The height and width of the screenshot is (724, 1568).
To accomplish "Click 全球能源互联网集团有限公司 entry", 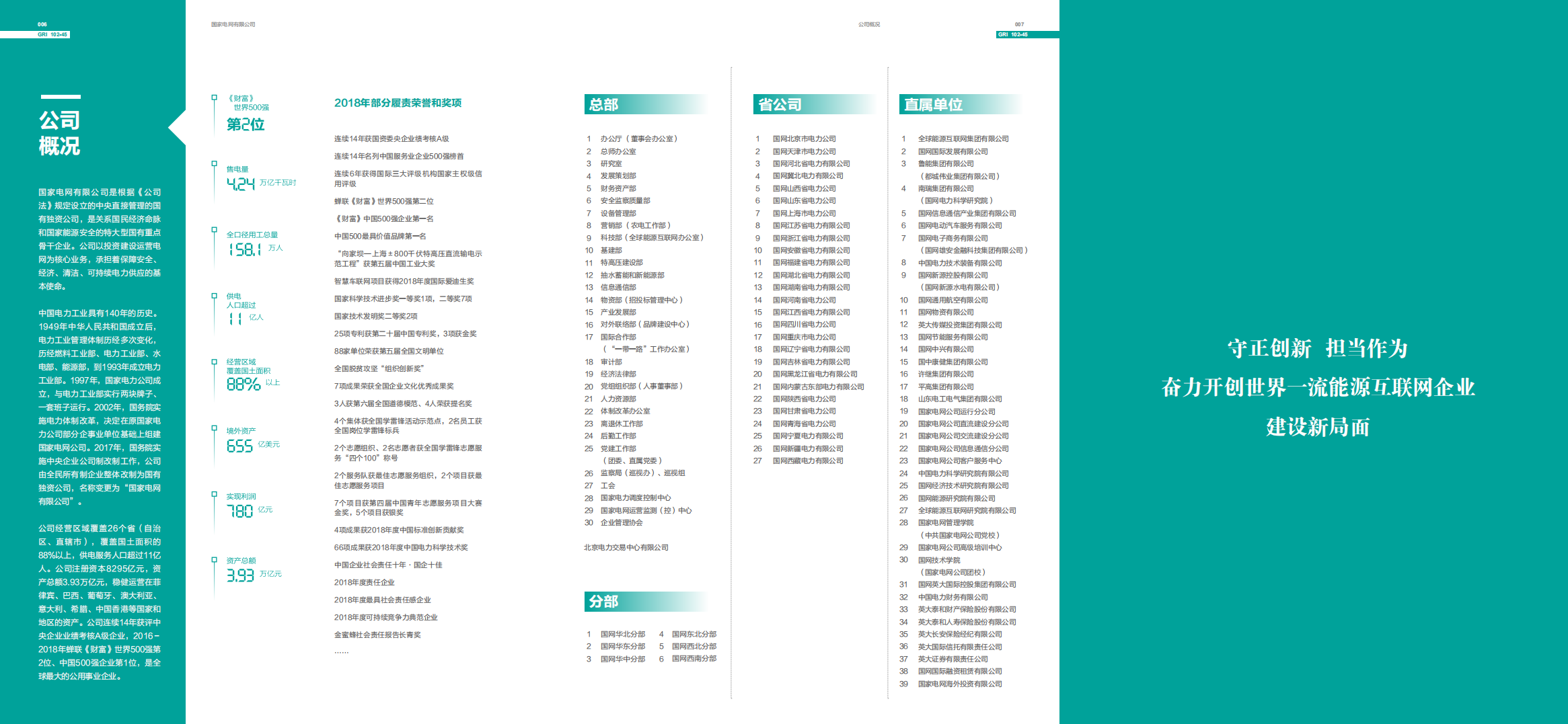I will [x=963, y=138].
